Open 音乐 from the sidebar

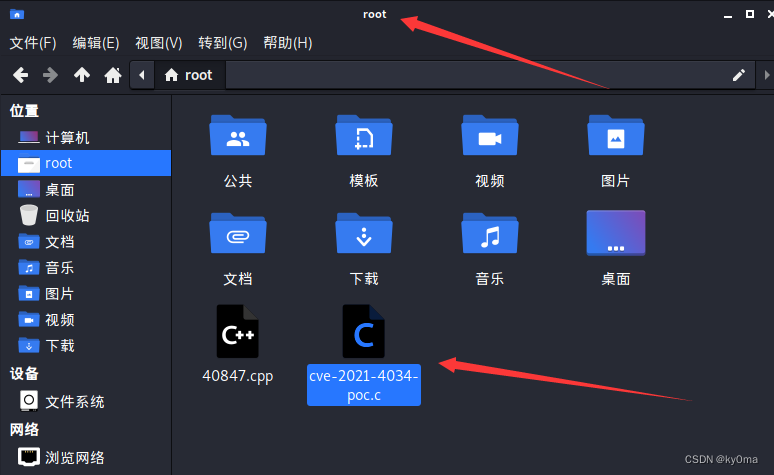pyautogui.click(x=86, y=268)
